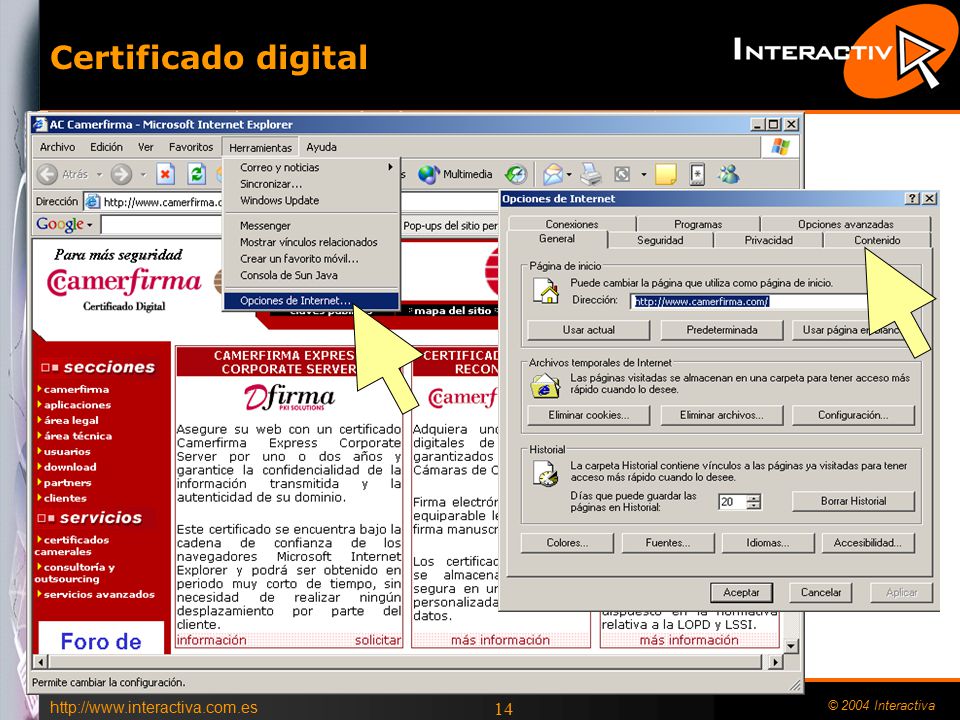Switch to the Privacidad tab
960x720 pixels.
pos(768,241)
